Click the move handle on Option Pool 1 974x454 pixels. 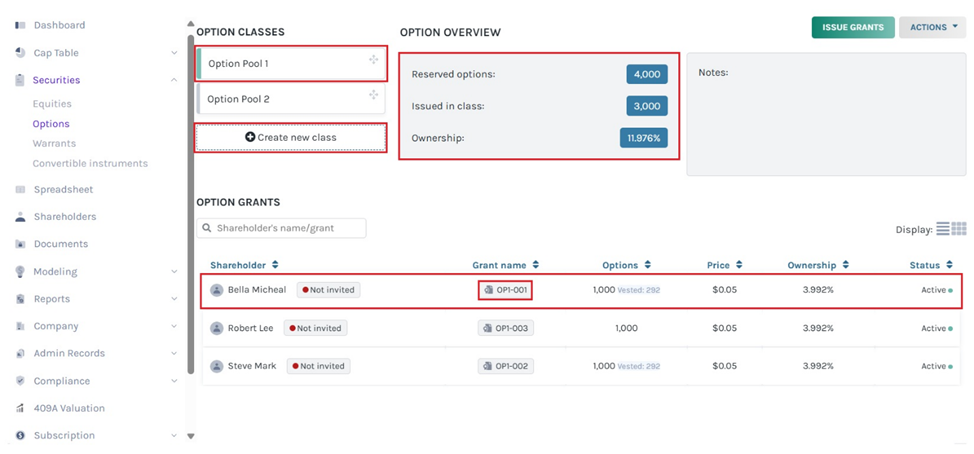coord(373,60)
